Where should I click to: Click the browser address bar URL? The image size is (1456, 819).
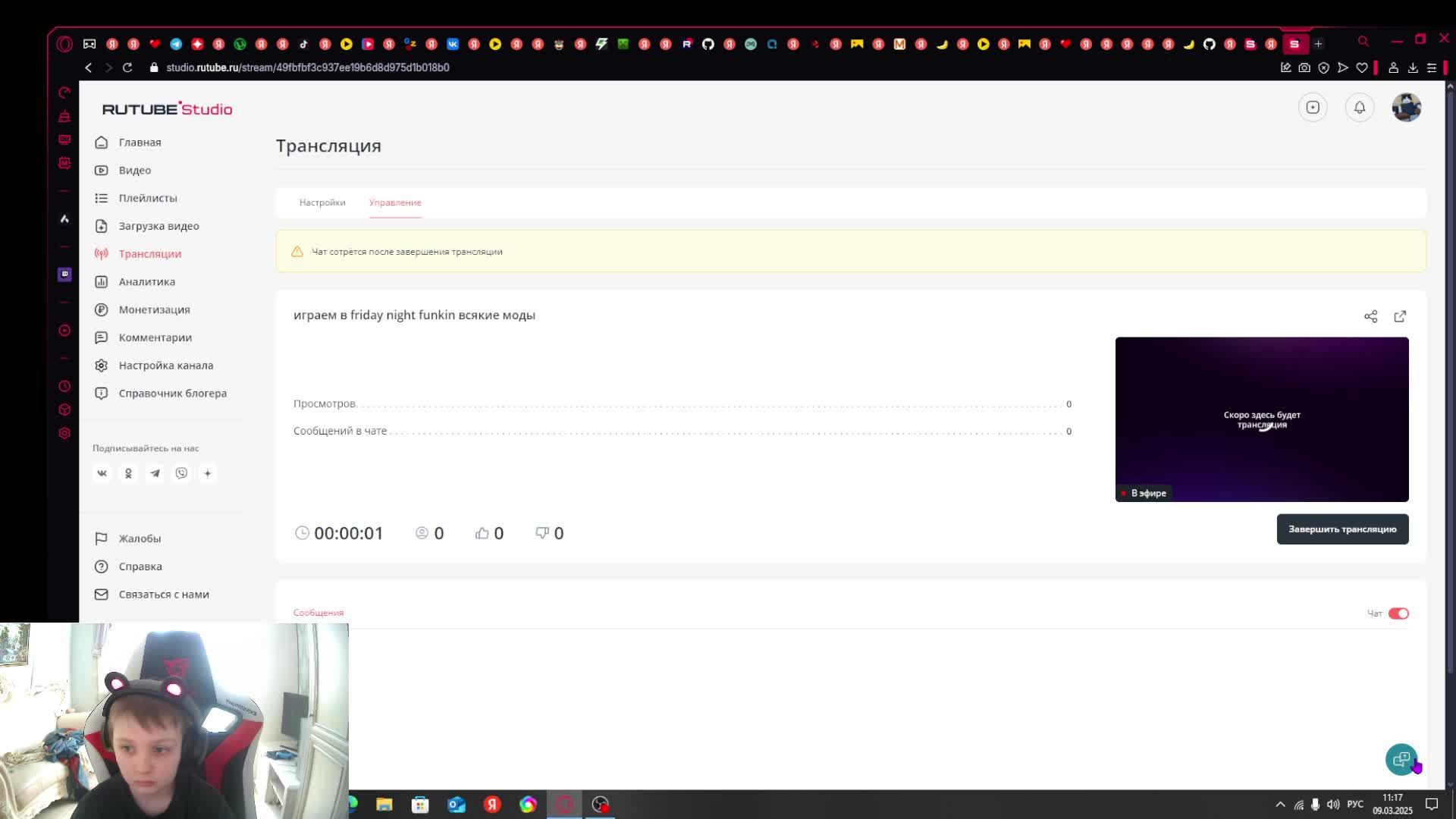coord(307,67)
